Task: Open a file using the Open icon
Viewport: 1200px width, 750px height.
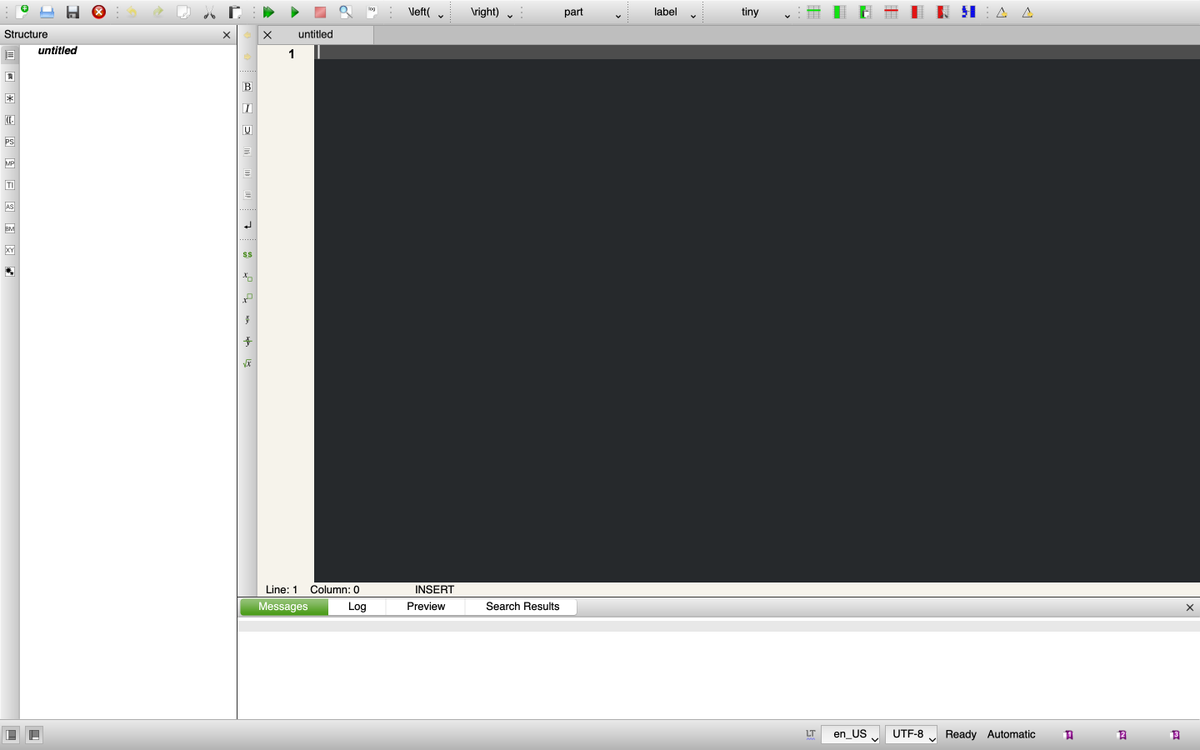Action: coord(47,12)
